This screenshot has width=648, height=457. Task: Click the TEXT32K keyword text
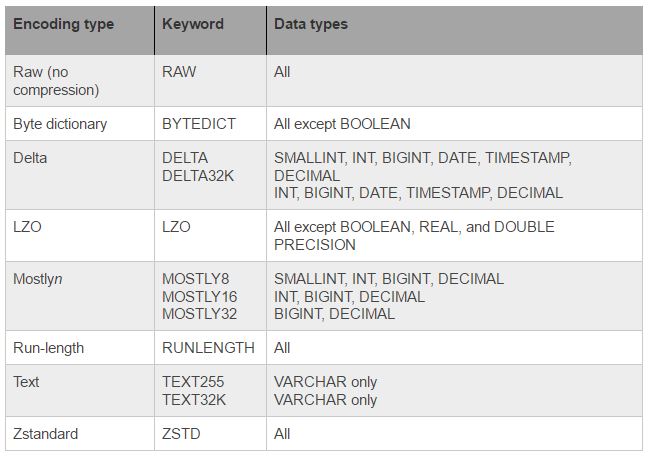[x=194, y=400]
